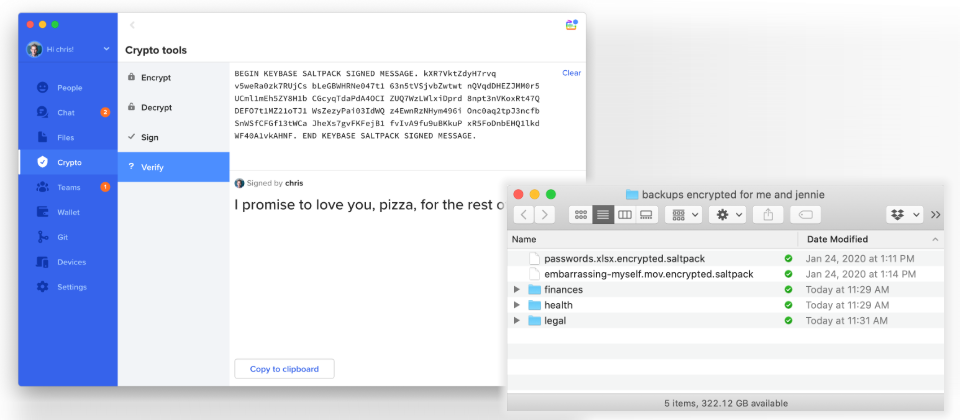Click the Crypto tools heading
This screenshot has width=960, height=420.
[156, 50]
